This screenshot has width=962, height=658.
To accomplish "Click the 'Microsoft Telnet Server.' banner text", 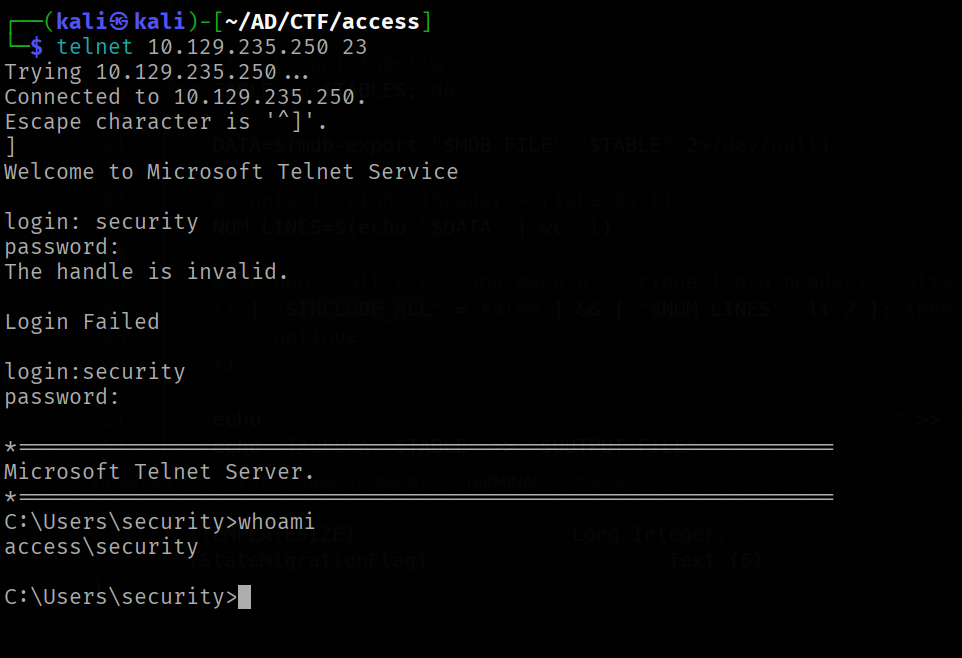I will 160,472.
